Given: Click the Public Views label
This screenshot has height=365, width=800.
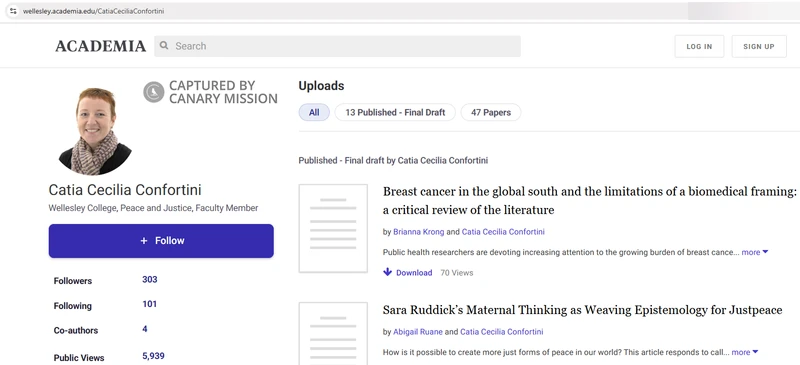Looking at the screenshot, I should (x=79, y=358).
